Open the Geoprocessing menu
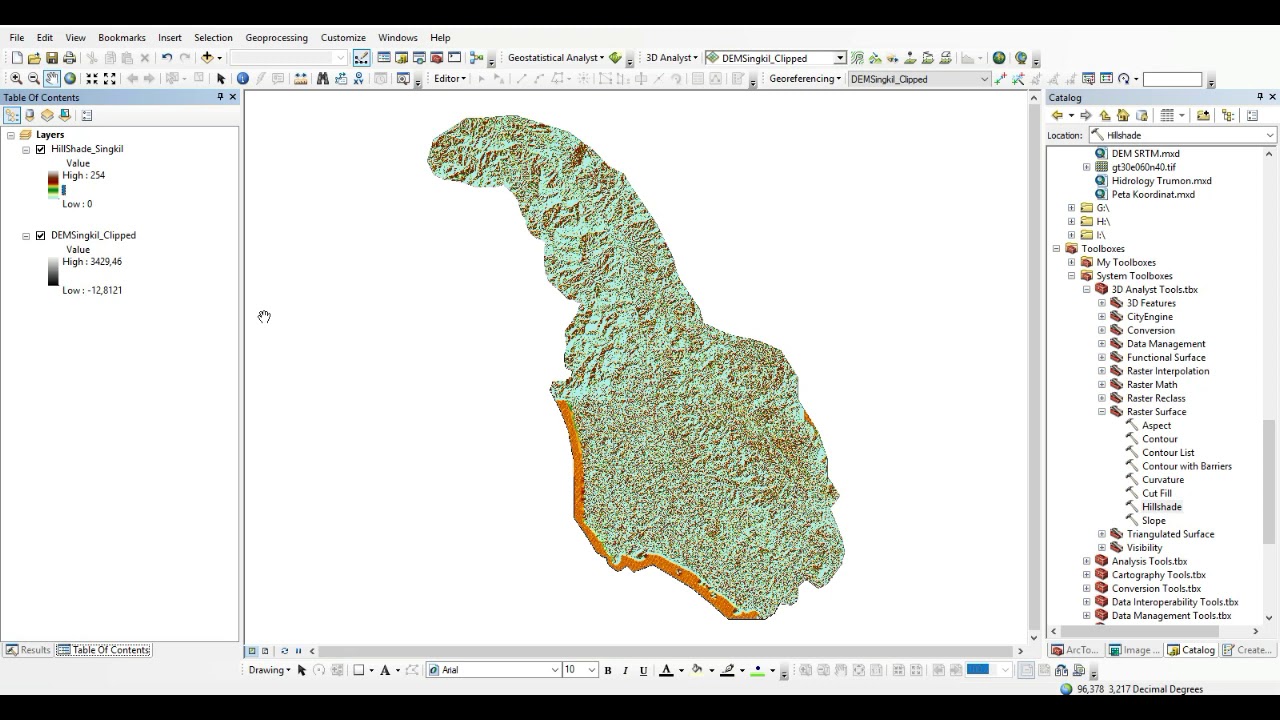 pos(276,38)
